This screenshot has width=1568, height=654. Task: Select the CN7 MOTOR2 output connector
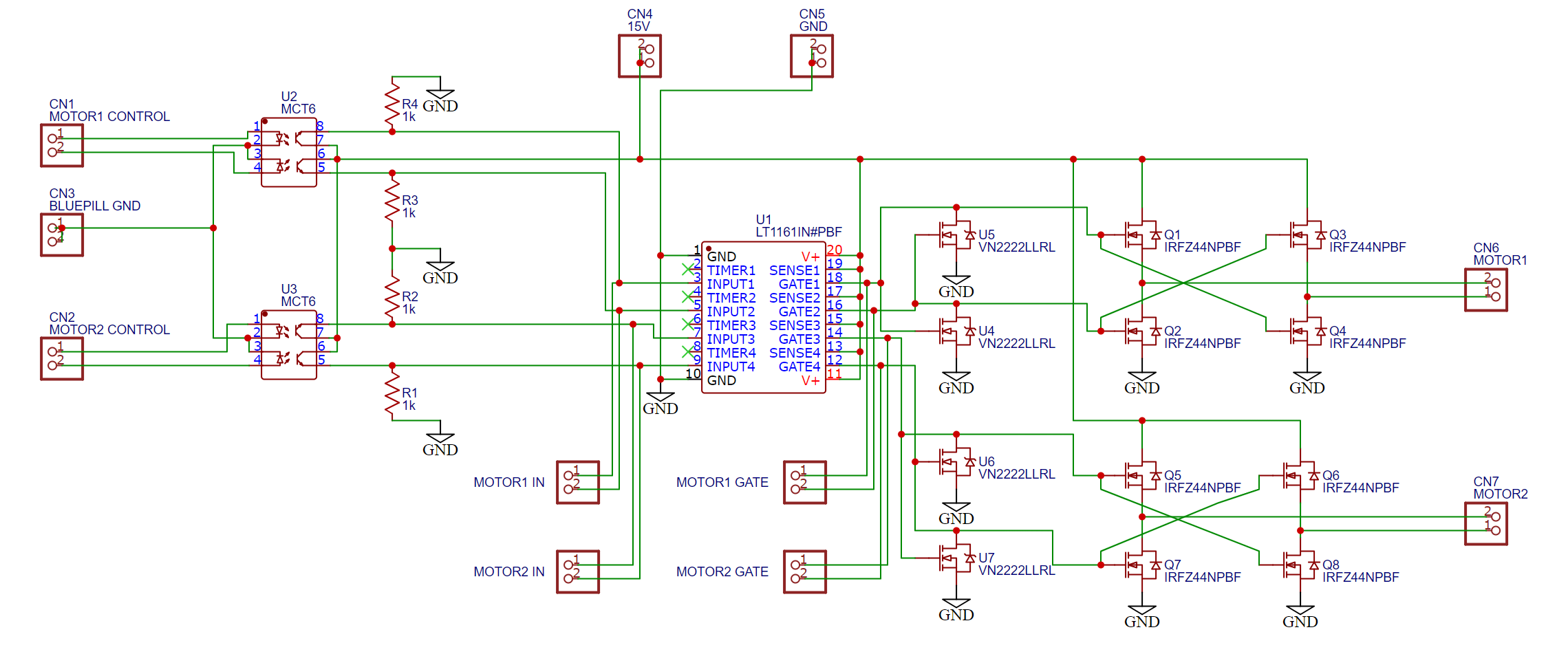[x=1486, y=523]
